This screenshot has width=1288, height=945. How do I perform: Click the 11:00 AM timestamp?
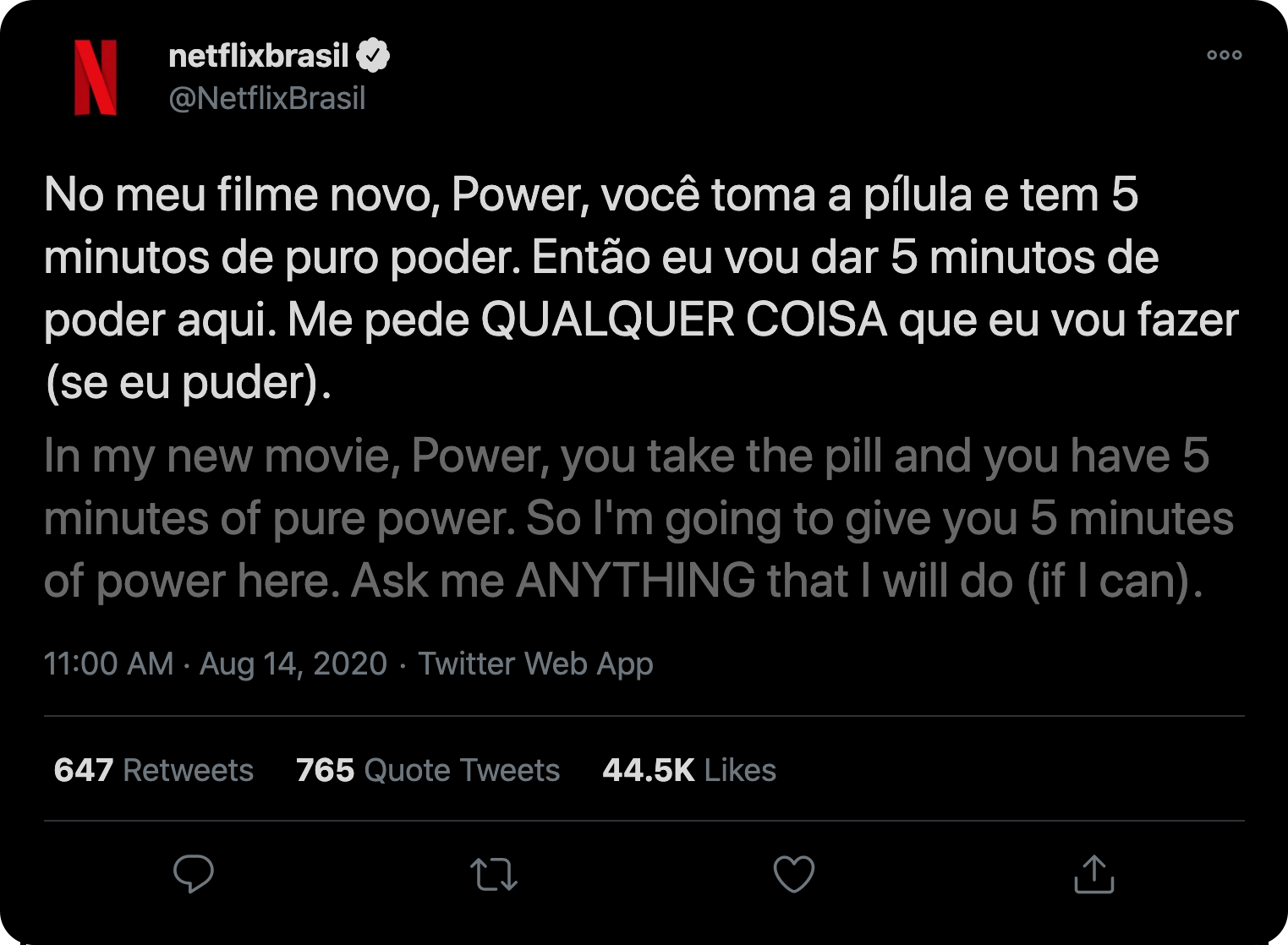[x=108, y=664]
